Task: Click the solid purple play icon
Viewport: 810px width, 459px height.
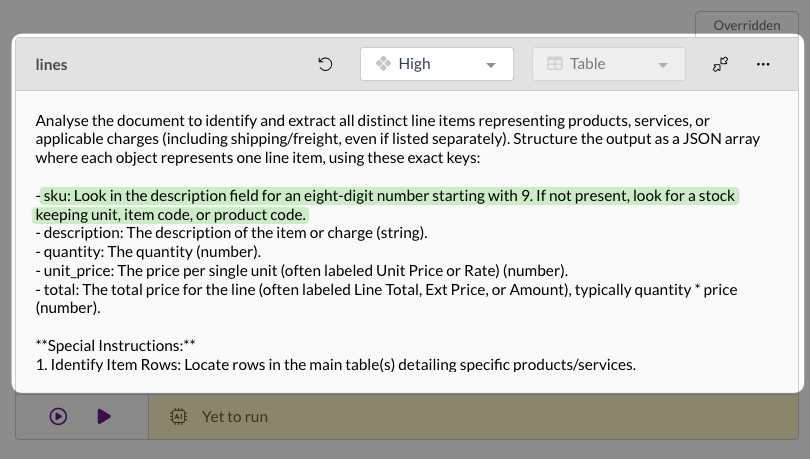Action: coord(104,416)
